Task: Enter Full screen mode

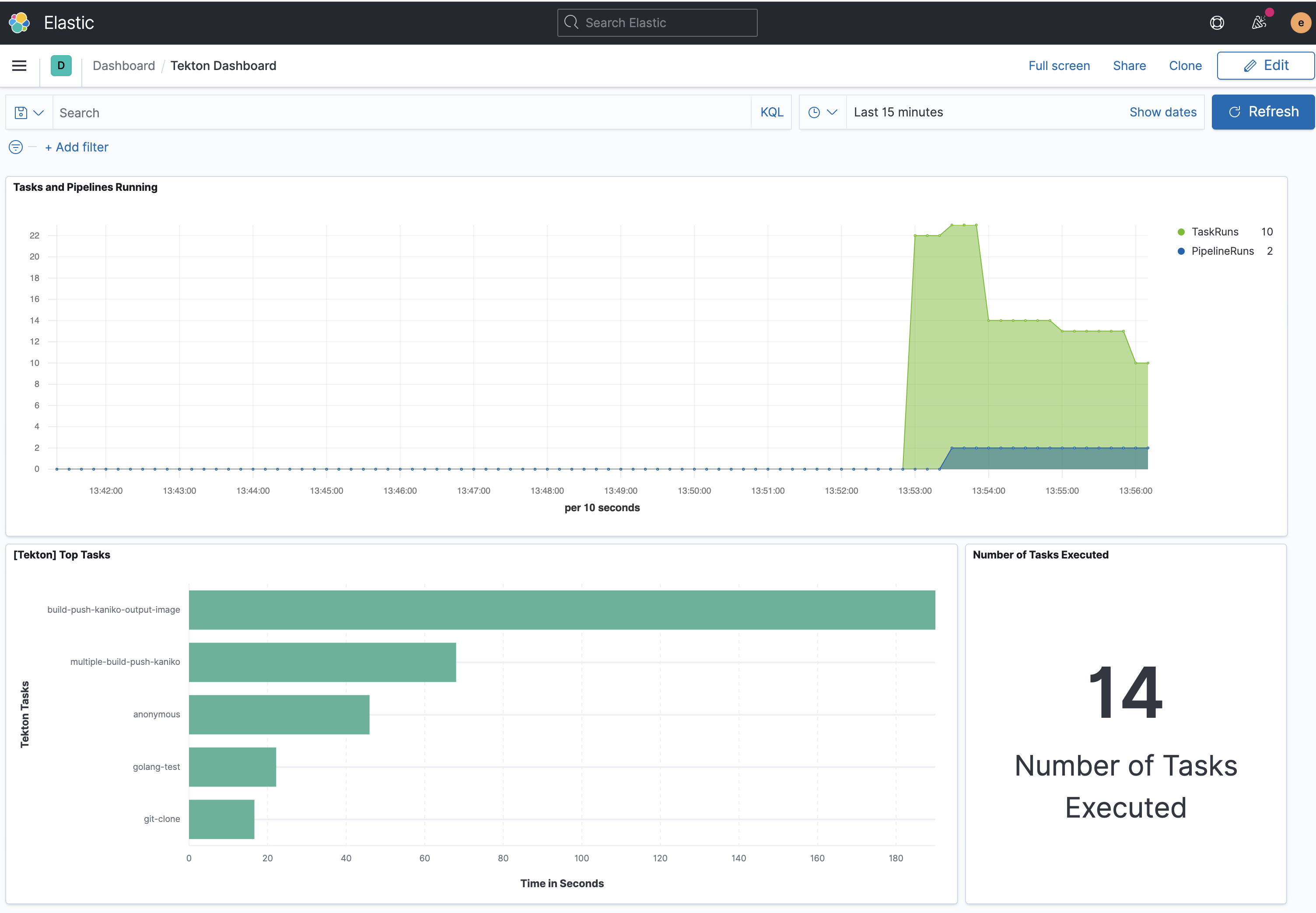Action: (1059, 66)
